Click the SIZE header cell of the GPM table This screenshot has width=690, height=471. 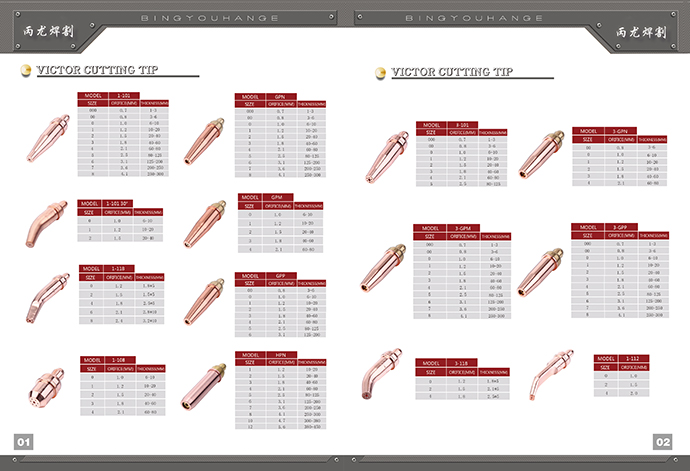250,206
